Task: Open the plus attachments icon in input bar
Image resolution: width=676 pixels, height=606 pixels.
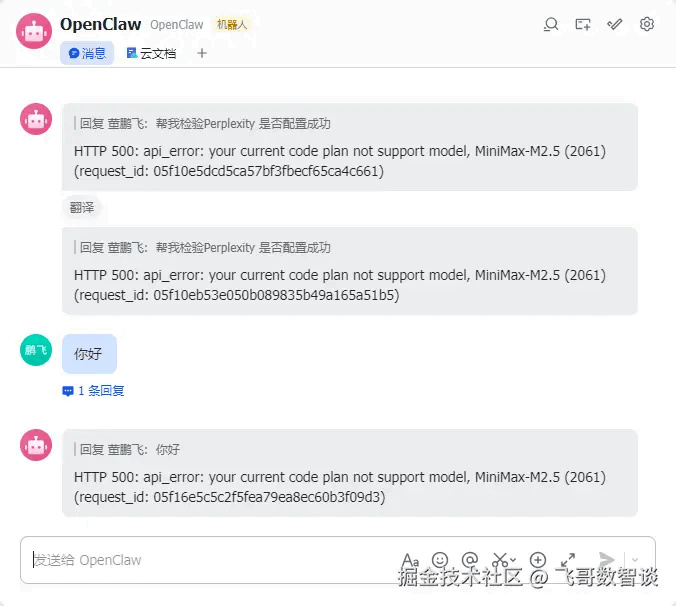Action: tap(538, 560)
